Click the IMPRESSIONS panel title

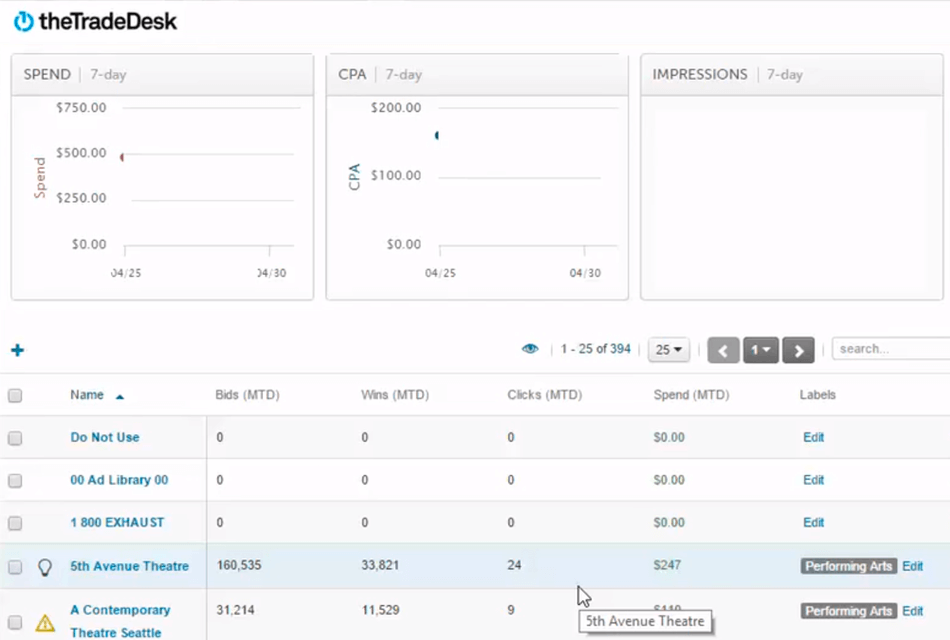coord(700,74)
